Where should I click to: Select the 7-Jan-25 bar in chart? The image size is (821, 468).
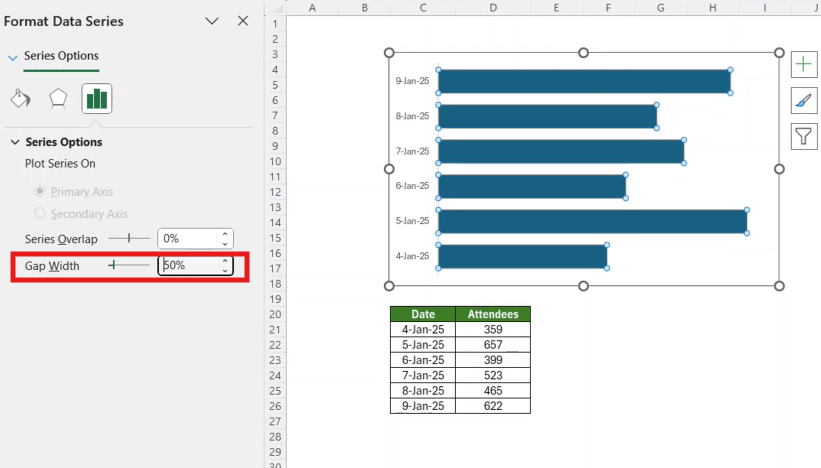(x=561, y=151)
